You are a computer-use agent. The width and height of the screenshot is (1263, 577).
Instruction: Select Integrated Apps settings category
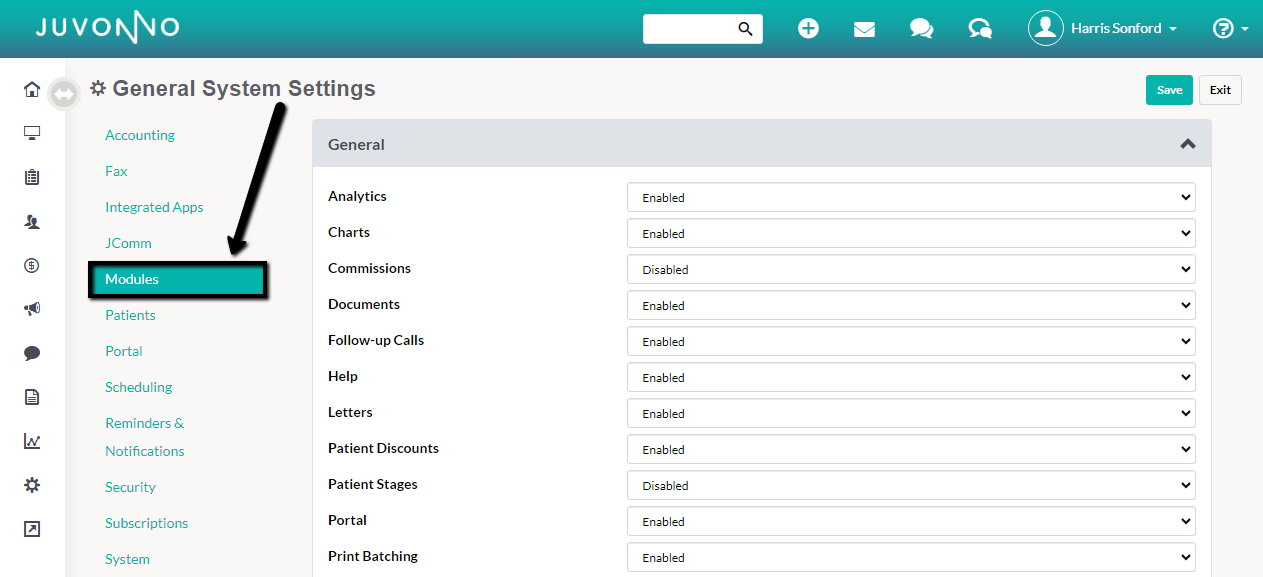coord(154,207)
